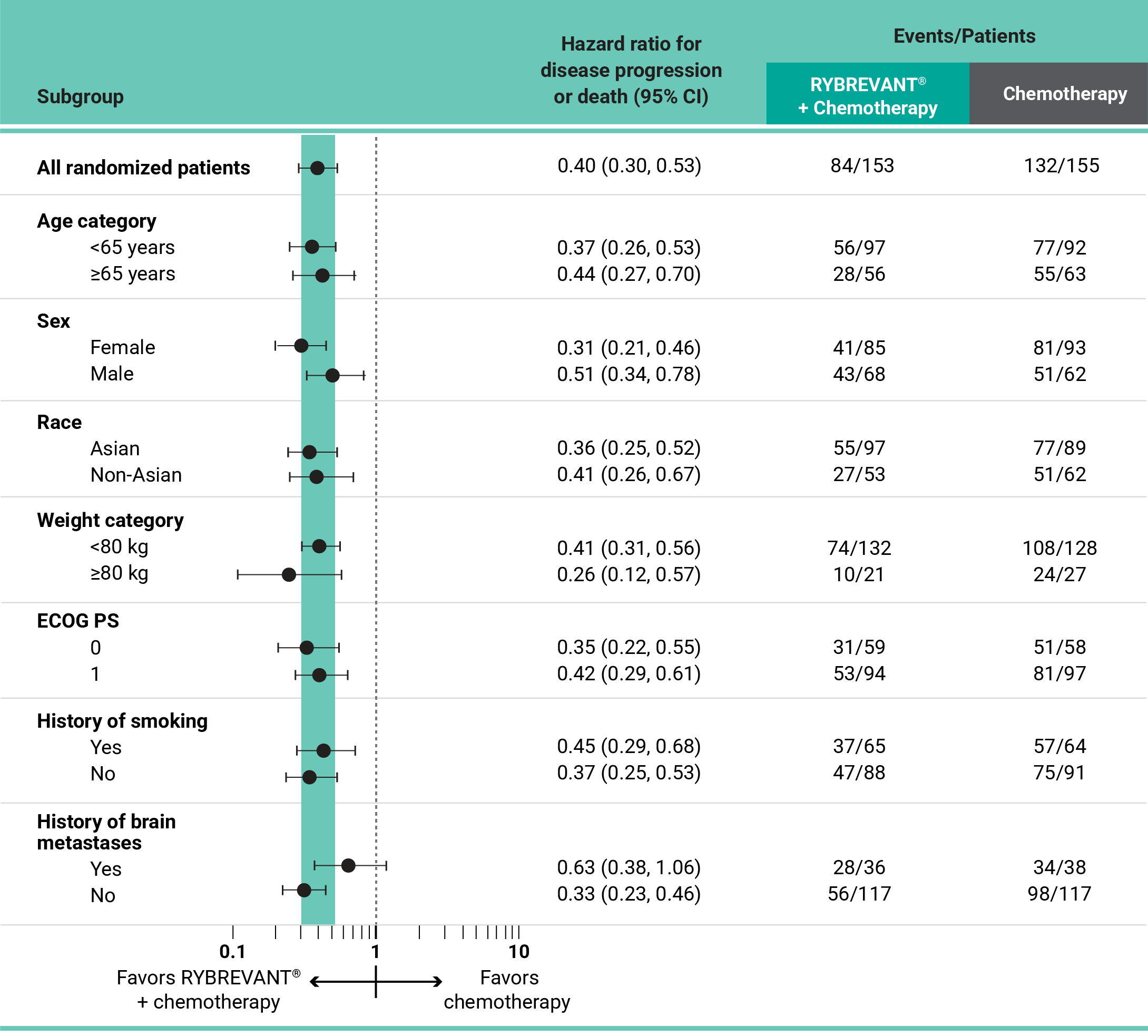Click the 'Male' subgroup label
1148x1036 pixels.
(x=112, y=374)
